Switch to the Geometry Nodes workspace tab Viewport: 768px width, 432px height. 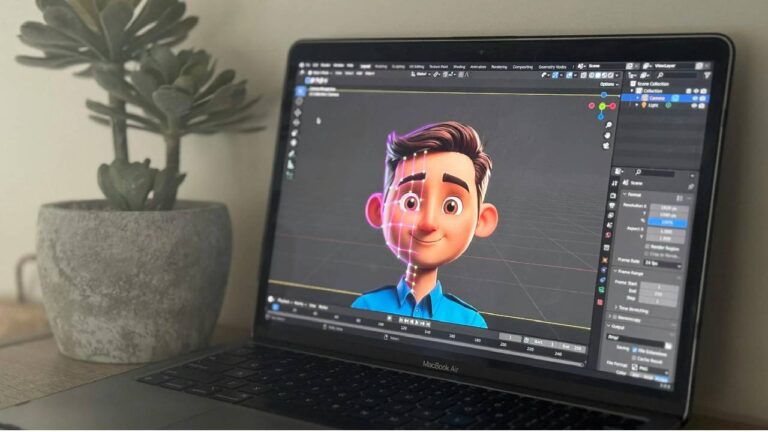[x=552, y=67]
